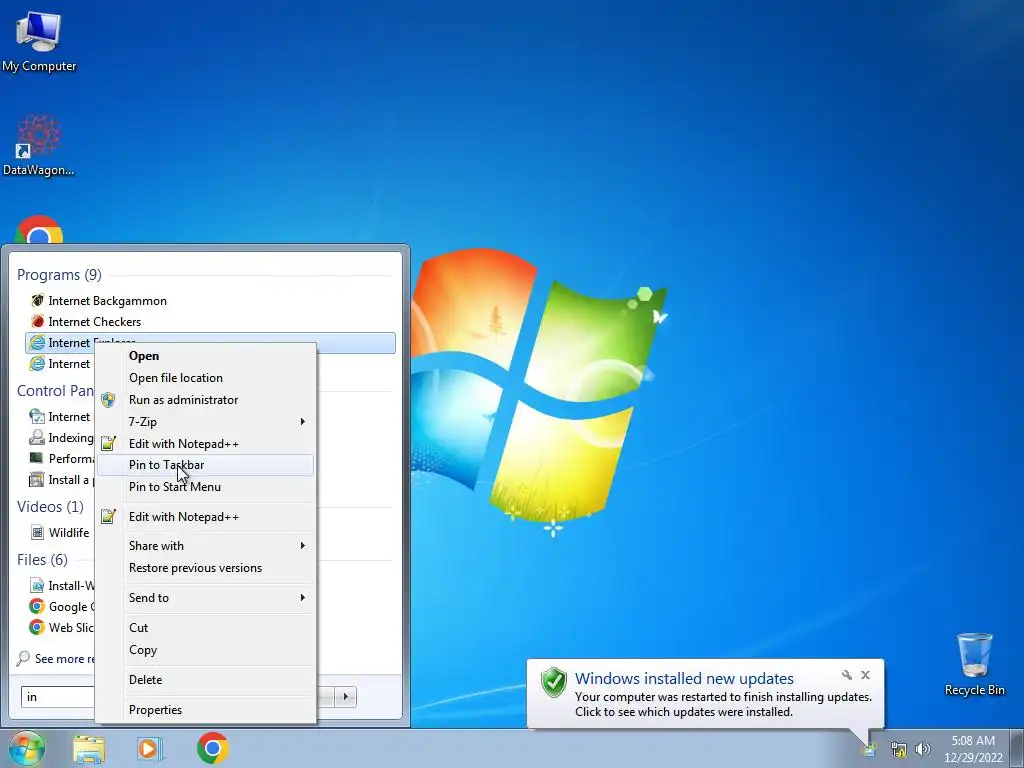Open My Computer desktop icon
The height and width of the screenshot is (768, 1024).
(x=39, y=41)
